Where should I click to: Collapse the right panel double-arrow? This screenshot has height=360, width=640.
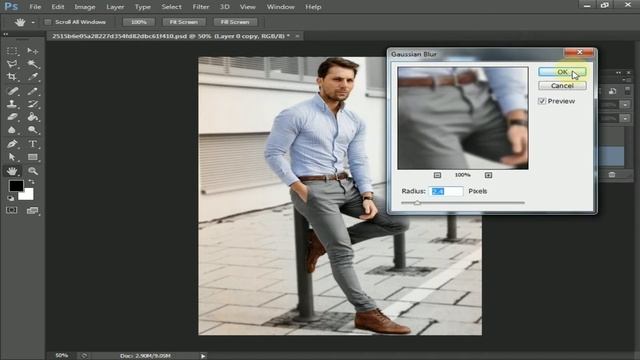(618, 73)
